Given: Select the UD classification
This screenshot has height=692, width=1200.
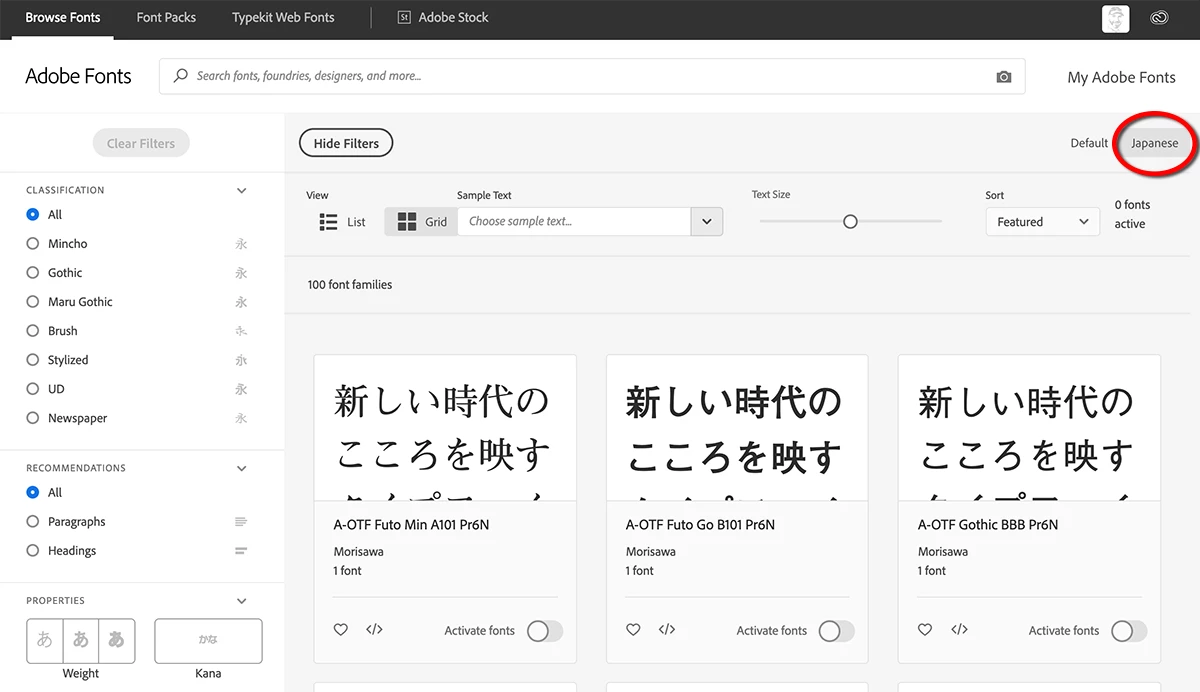Looking at the screenshot, I should [33, 389].
